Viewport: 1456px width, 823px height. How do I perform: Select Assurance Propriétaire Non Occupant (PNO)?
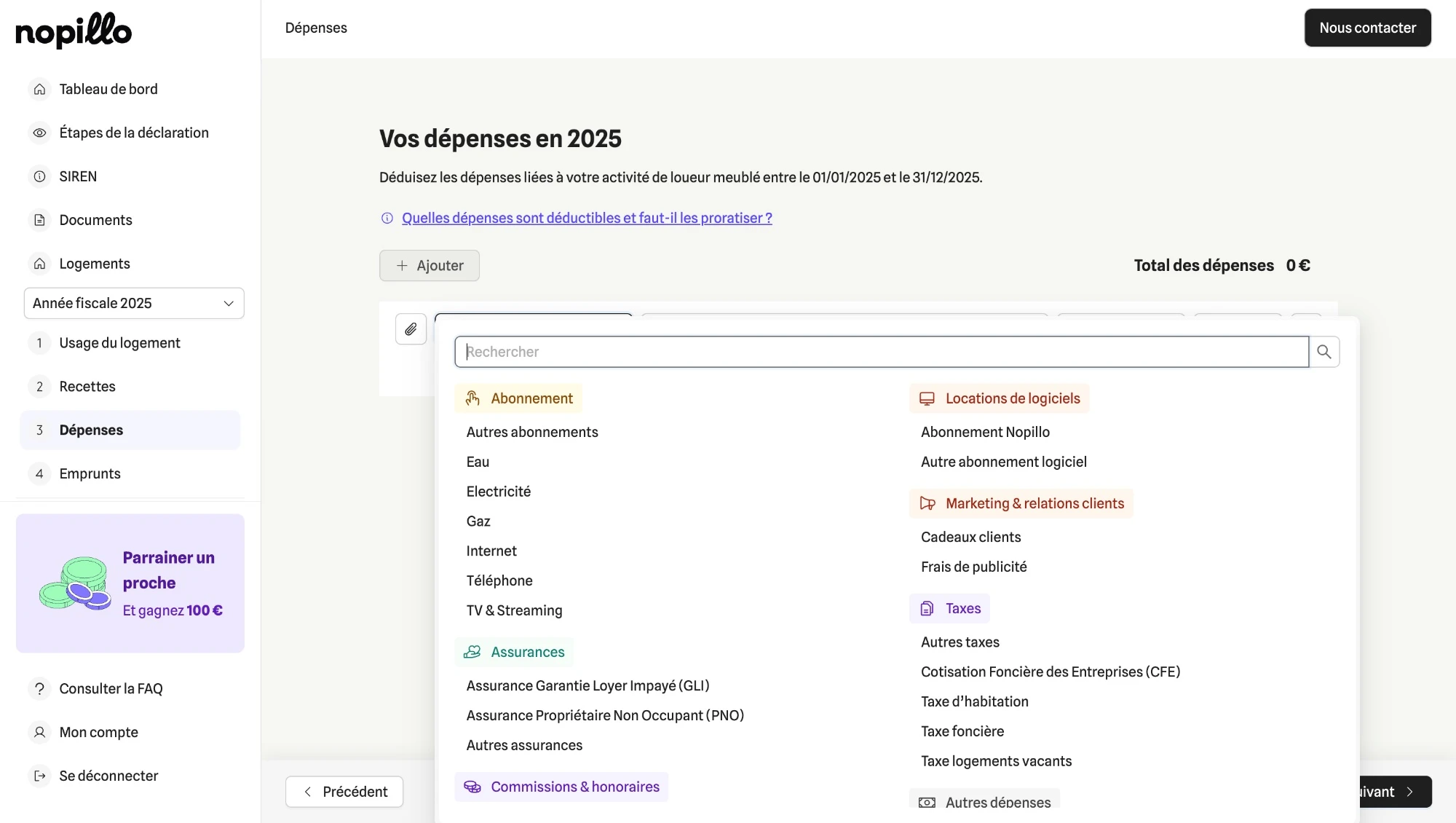pyautogui.click(x=604, y=715)
